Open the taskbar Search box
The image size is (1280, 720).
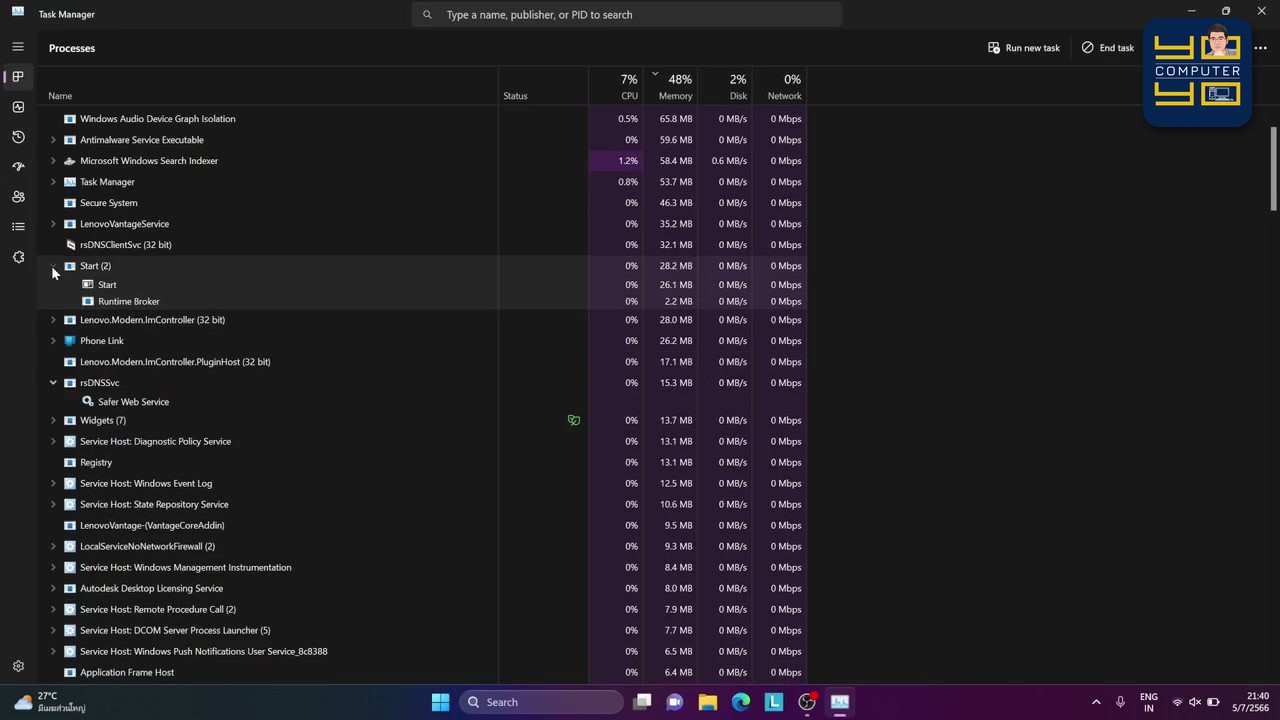tap(541, 702)
